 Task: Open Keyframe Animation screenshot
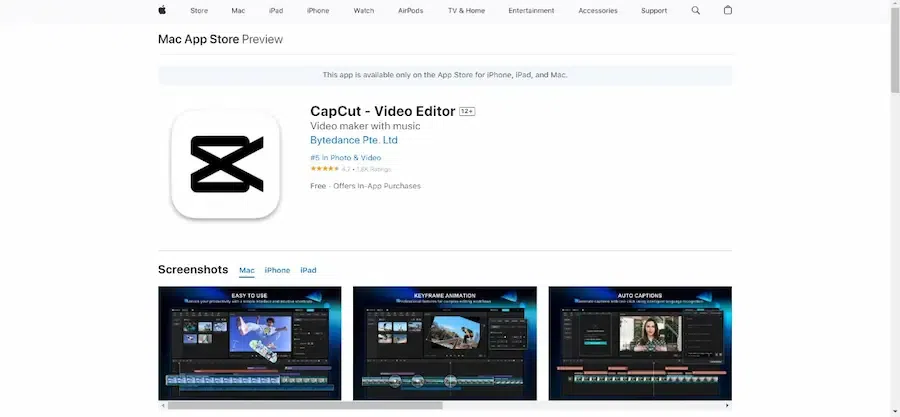click(445, 343)
